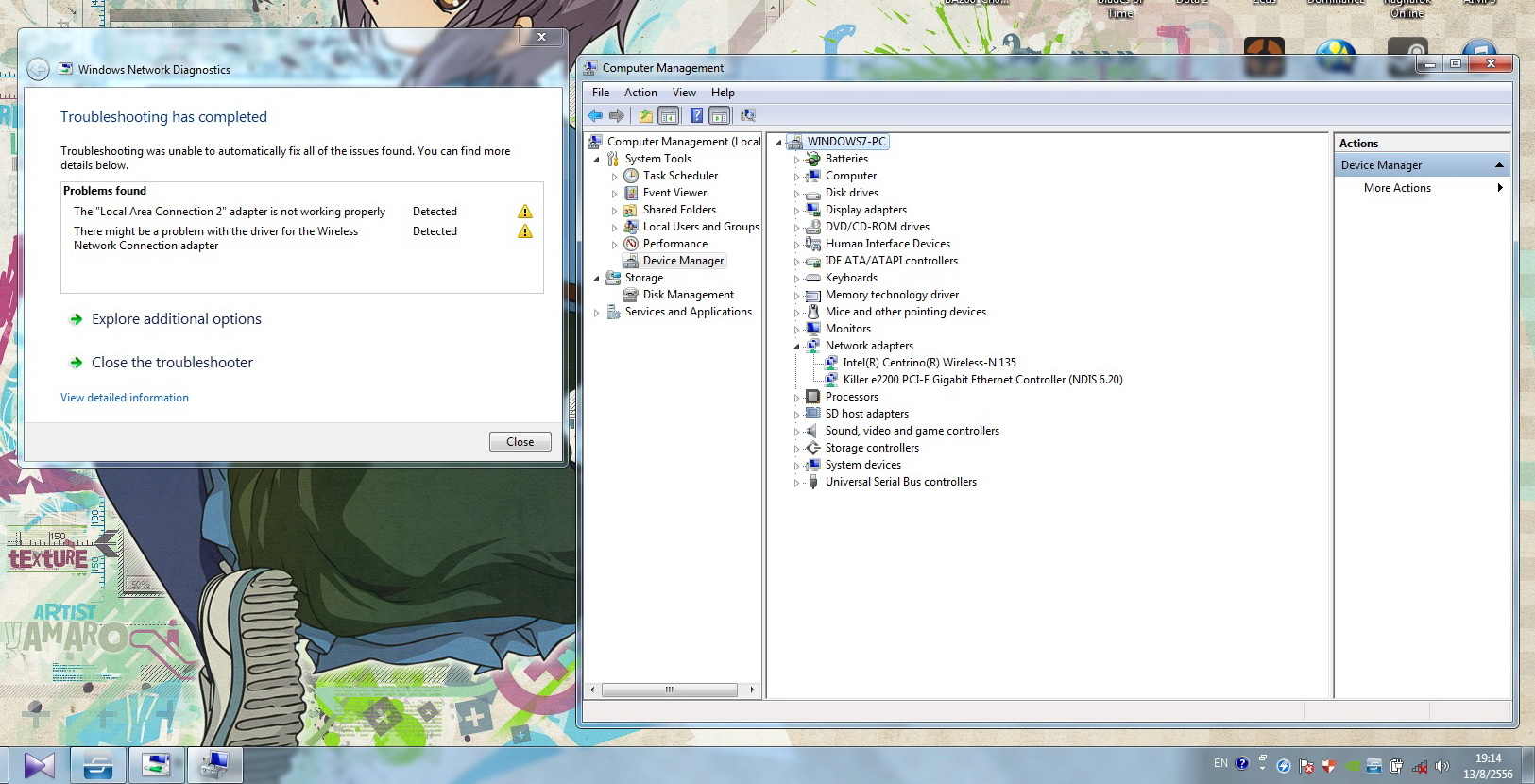This screenshot has height=784, width=1535.
Task: Select the Task Scheduler clock icon
Action: (x=631, y=176)
